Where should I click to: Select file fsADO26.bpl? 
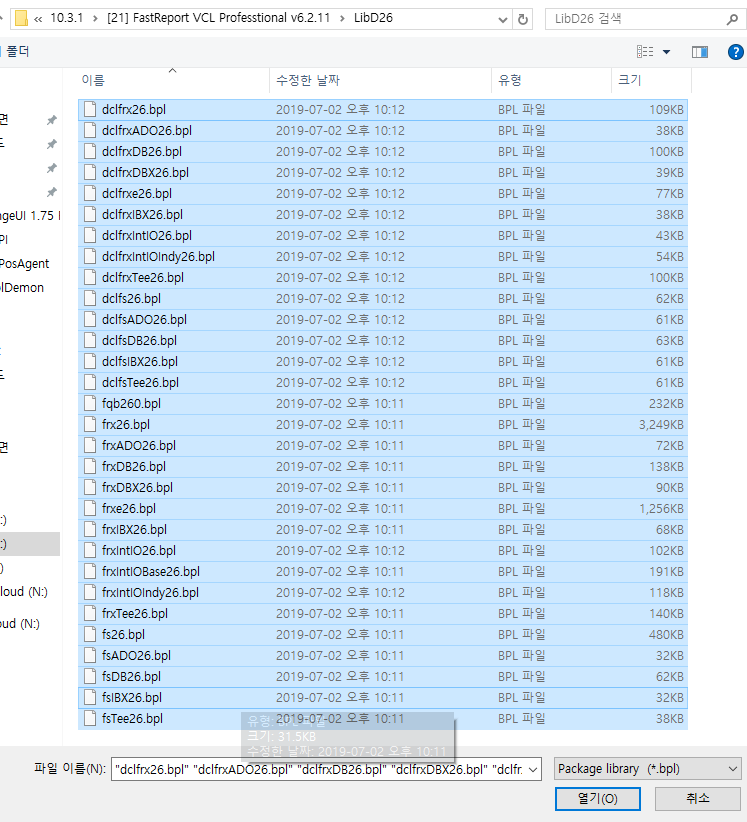[x=383, y=655]
